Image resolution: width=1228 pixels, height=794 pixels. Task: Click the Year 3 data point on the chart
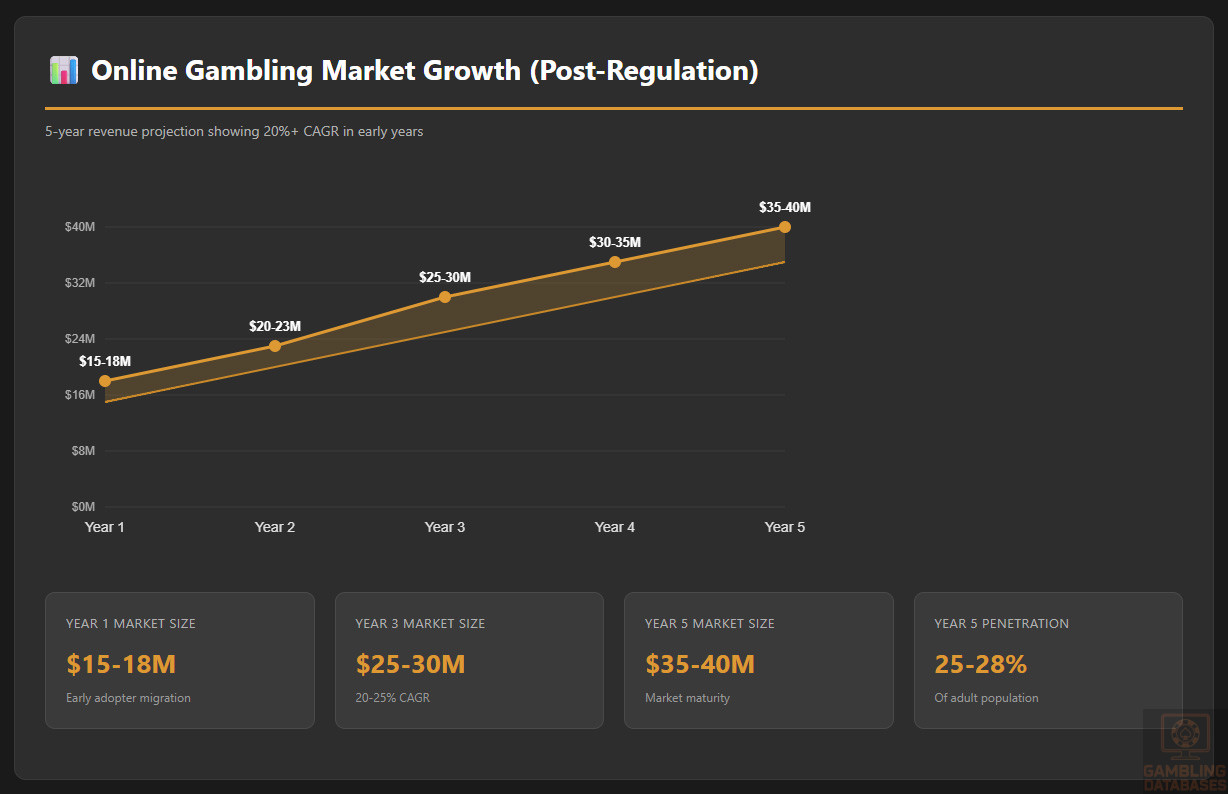[x=445, y=297]
